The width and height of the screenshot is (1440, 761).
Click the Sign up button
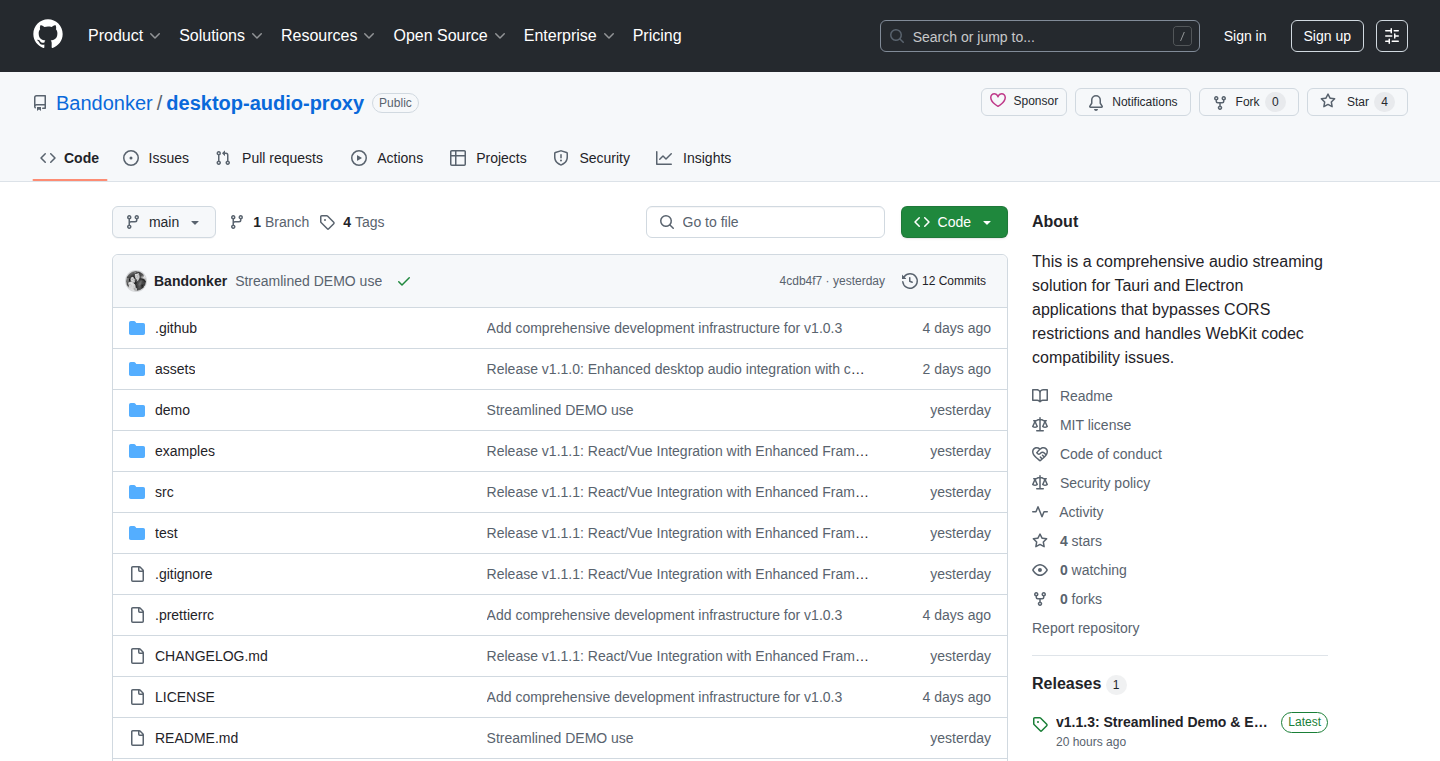click(1327, 36)
